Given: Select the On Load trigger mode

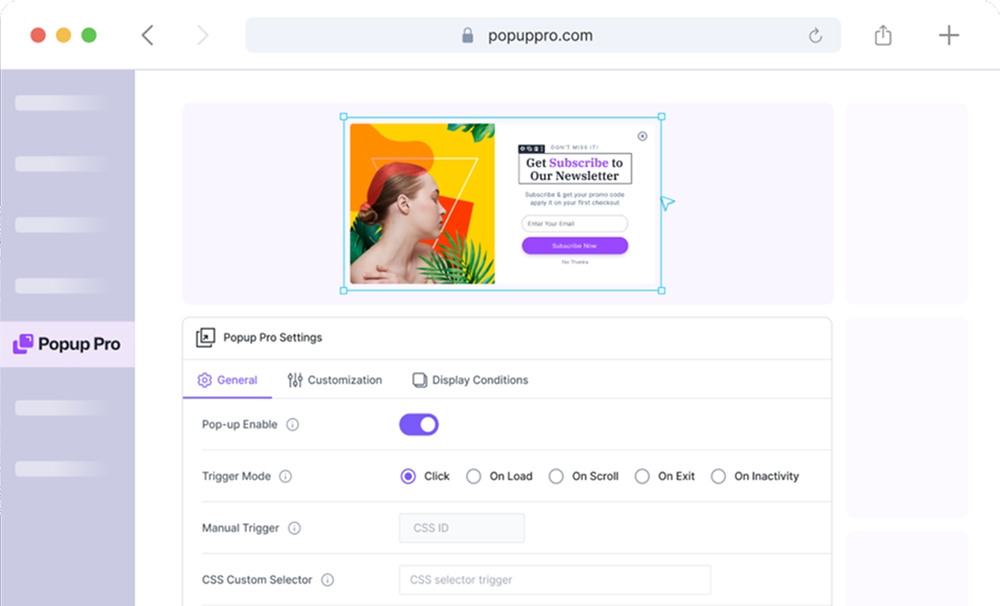Looking at the screenshot, I should (474, 477).
